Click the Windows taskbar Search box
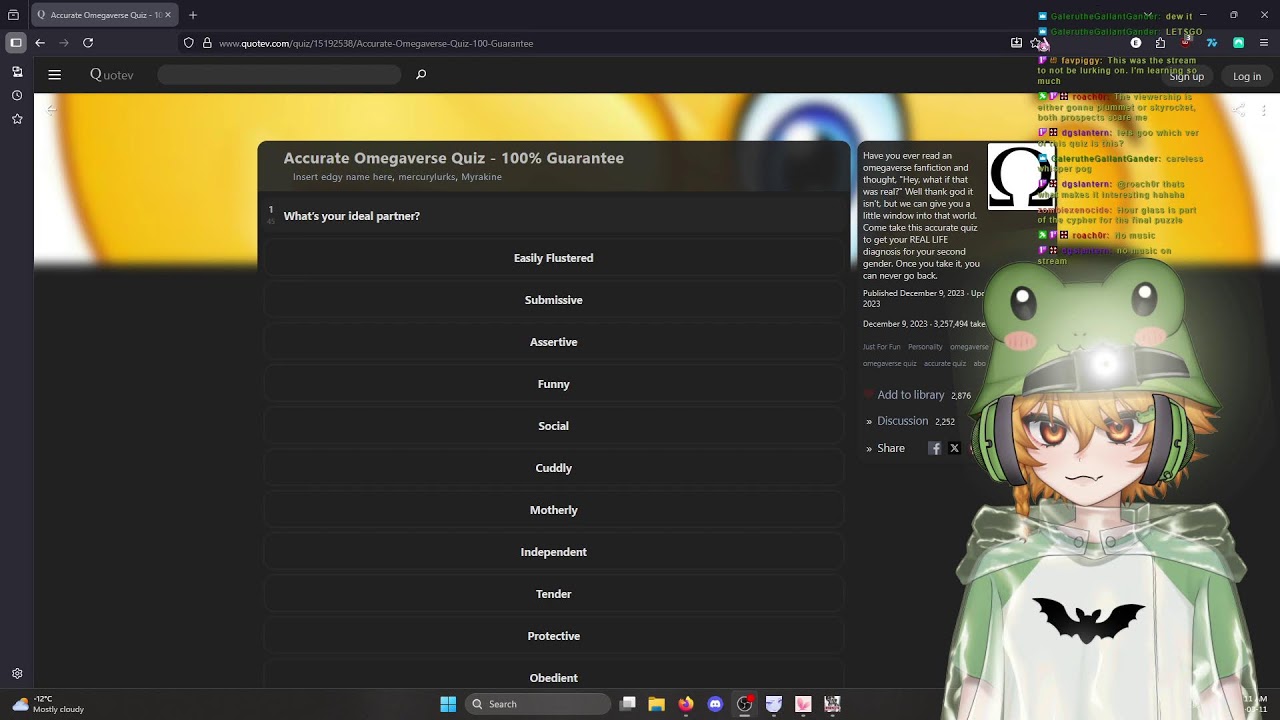Image resolution: width=1280 pixels, height=720 pixels. click(538, 704)
